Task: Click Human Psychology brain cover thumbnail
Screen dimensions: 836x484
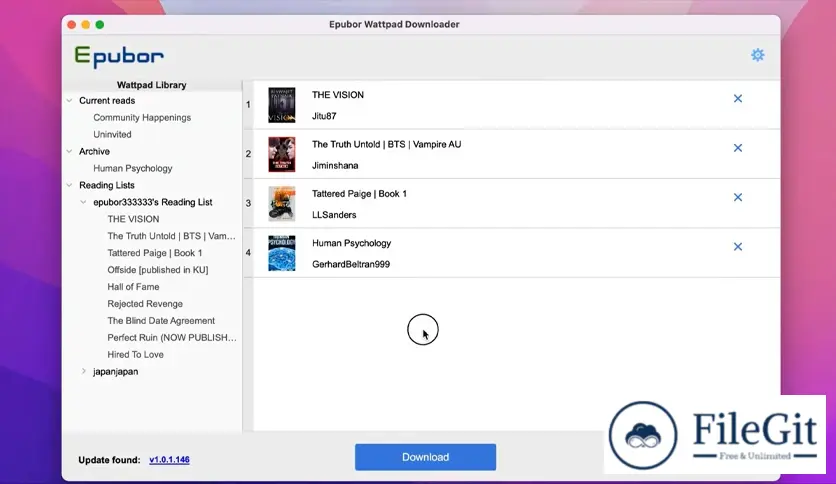Action: point(282,253)
